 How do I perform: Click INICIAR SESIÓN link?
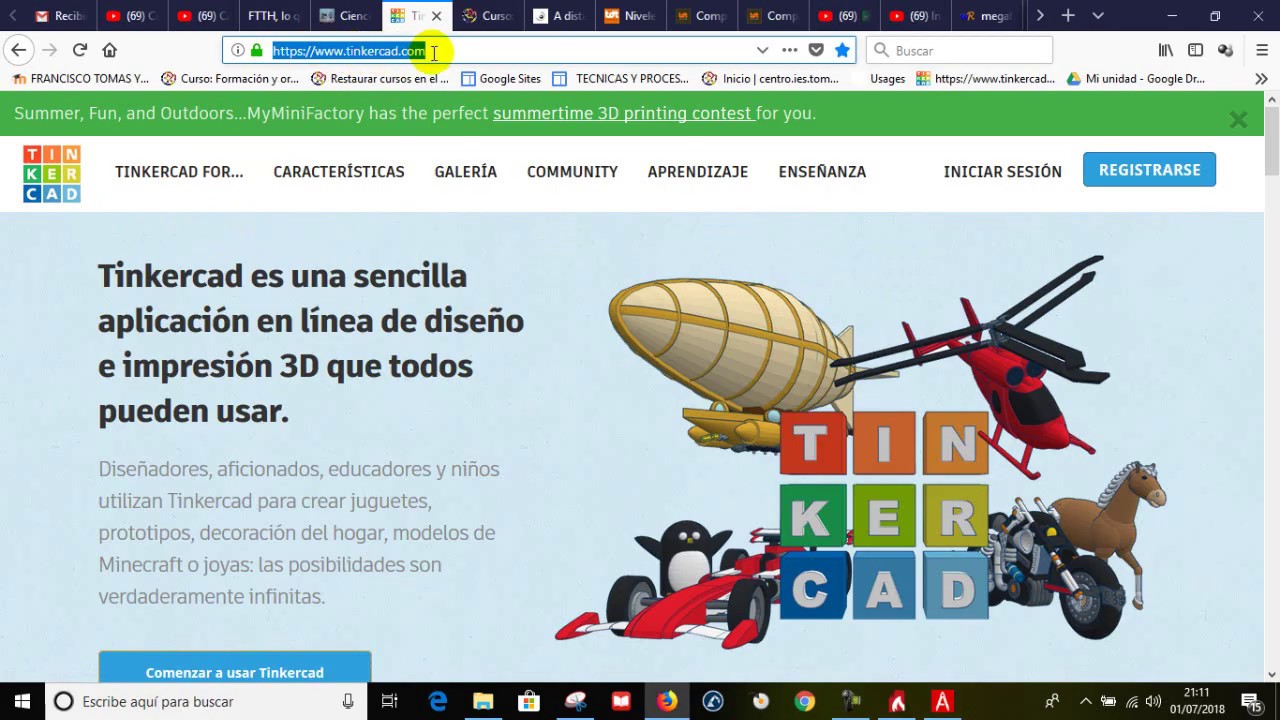1003,172
